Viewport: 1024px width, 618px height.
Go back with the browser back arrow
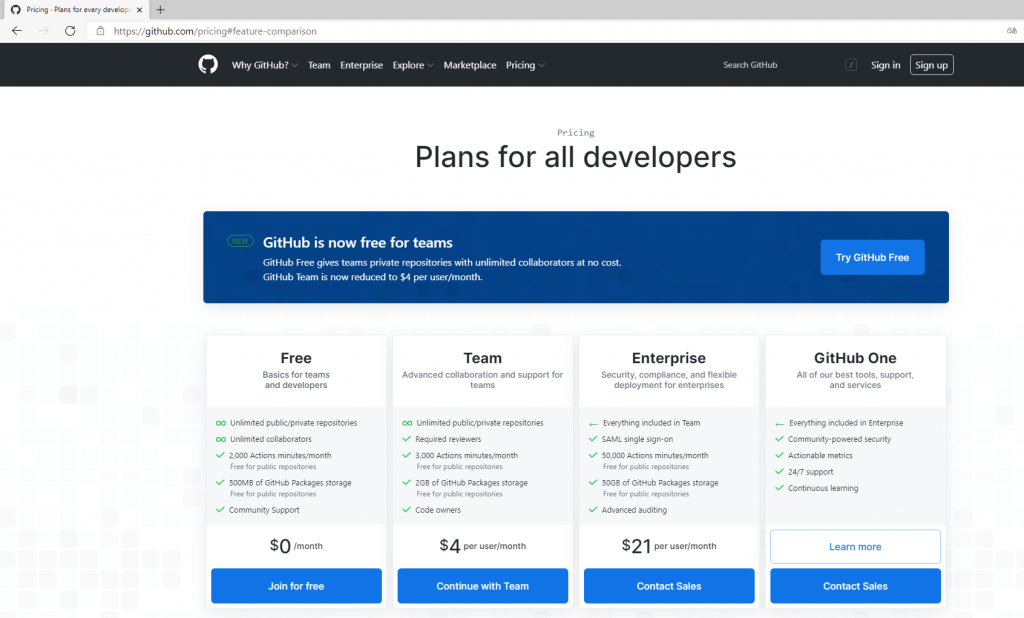[17, 31]
